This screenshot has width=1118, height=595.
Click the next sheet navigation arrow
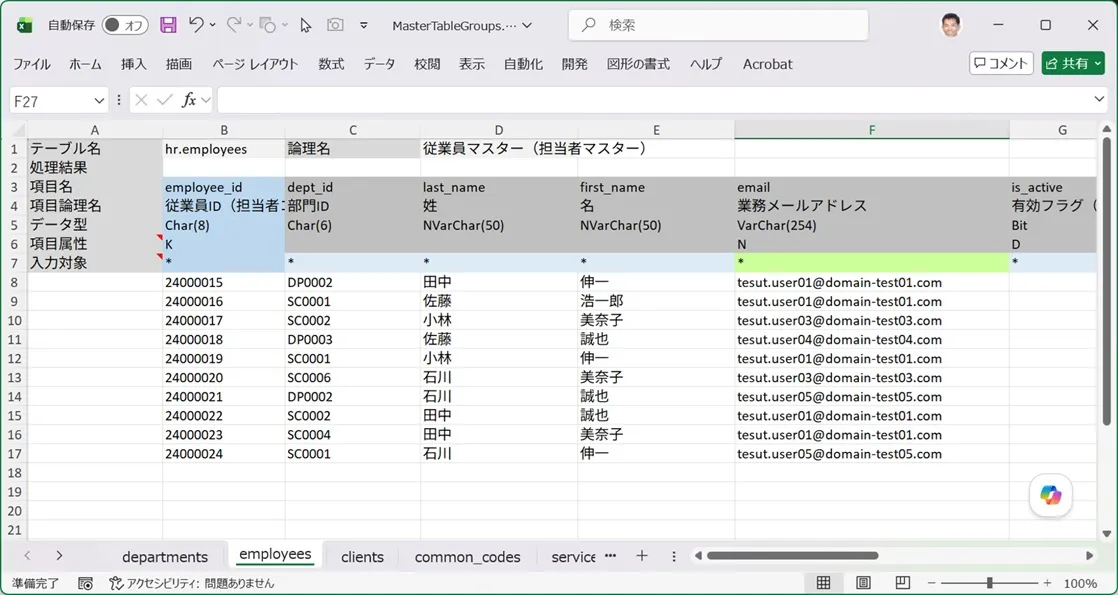[59, 556]
